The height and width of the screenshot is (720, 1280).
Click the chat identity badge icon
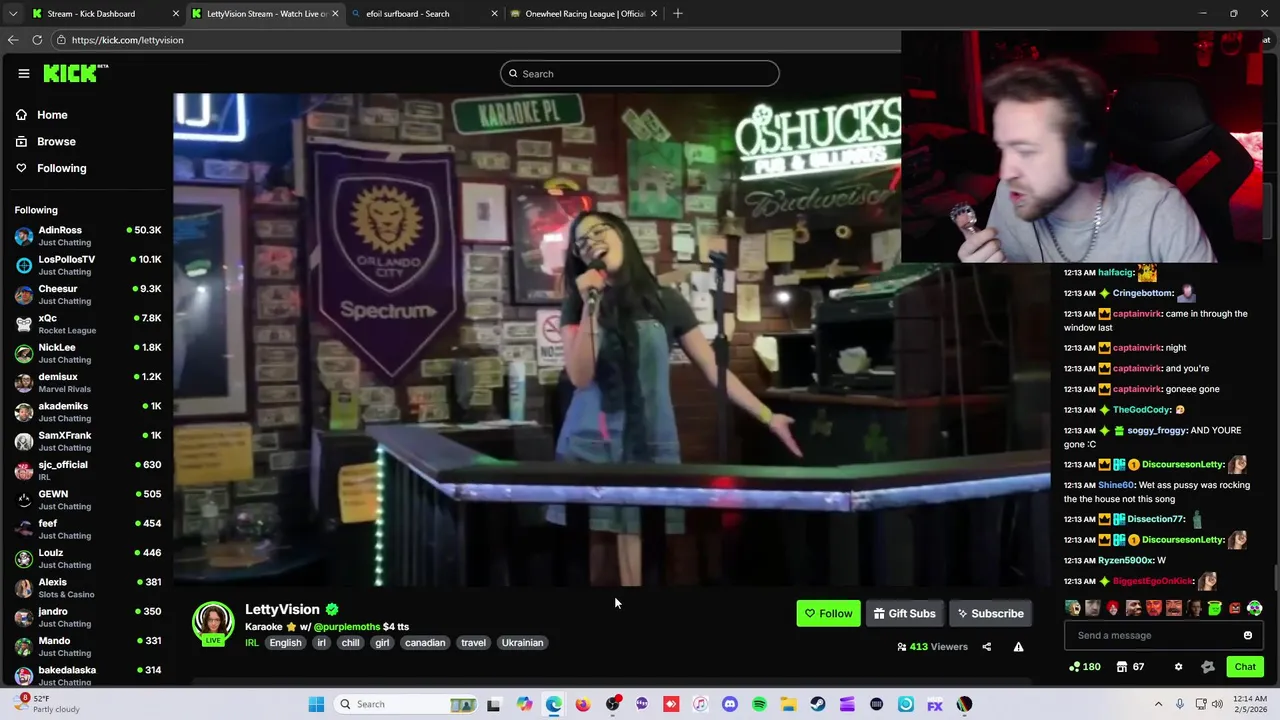[x=1208, y=667]
